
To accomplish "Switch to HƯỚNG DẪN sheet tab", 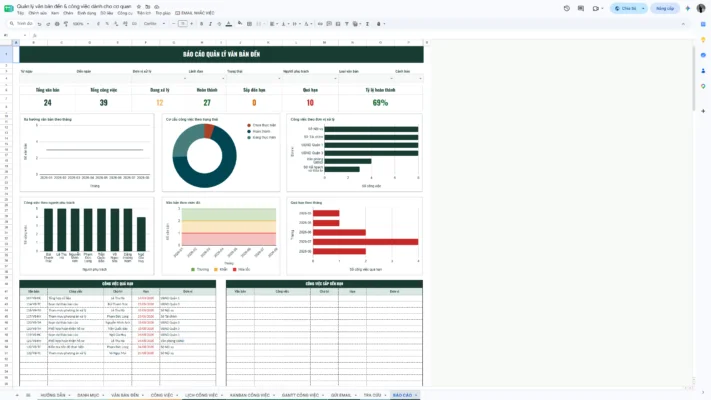I will tap(53, 395).
